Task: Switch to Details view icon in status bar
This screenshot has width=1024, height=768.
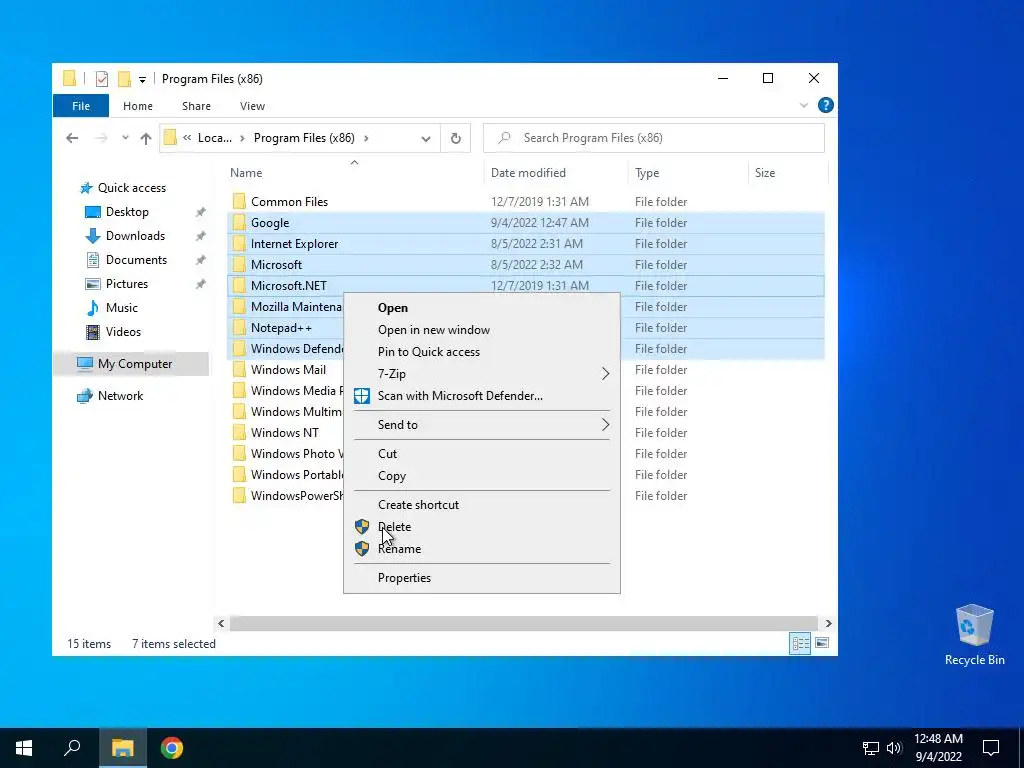Action: point(800,643)
